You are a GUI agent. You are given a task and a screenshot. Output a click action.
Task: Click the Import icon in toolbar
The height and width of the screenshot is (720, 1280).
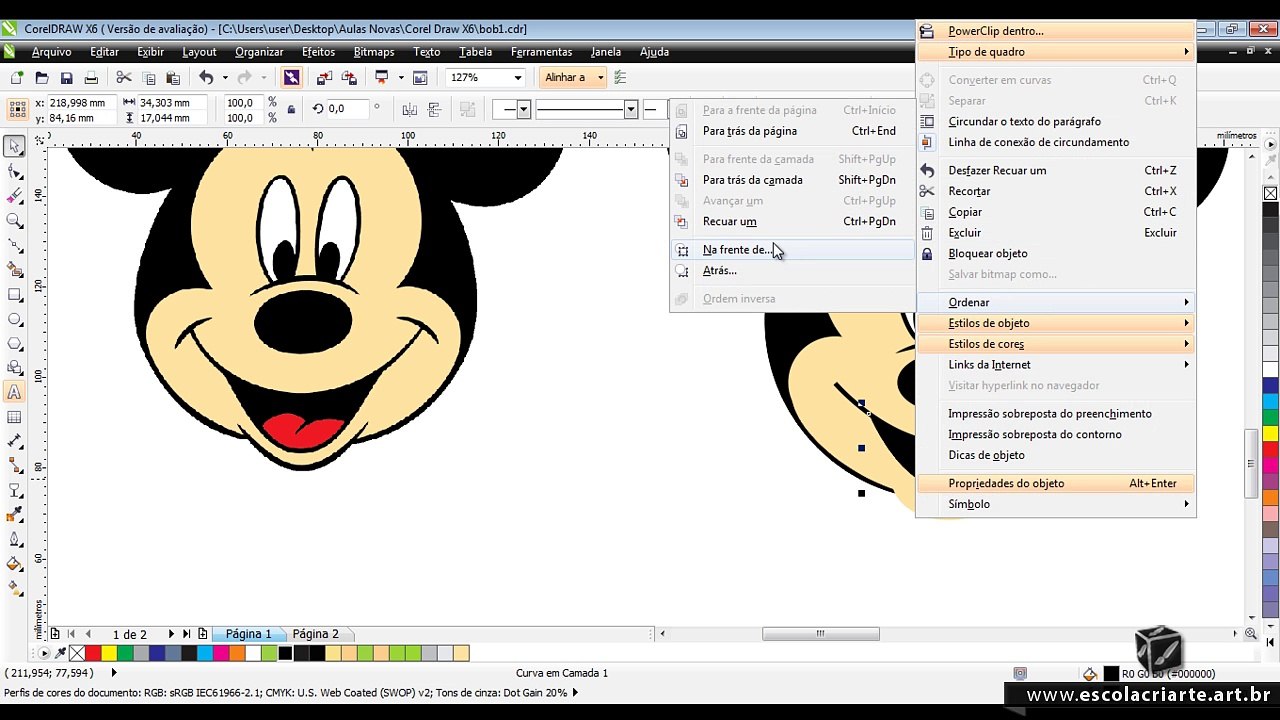tap(324, 77)
